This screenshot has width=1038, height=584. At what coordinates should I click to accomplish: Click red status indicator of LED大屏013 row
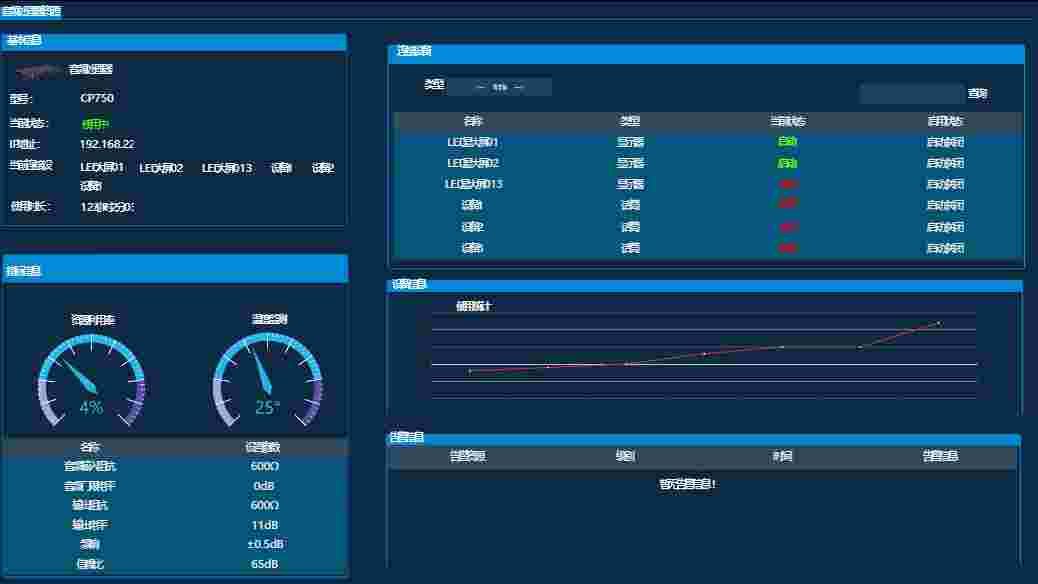click(787, 184)
